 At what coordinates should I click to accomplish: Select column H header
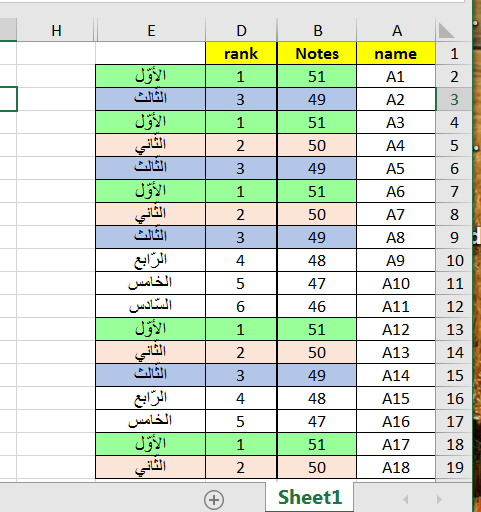point(56,30)
